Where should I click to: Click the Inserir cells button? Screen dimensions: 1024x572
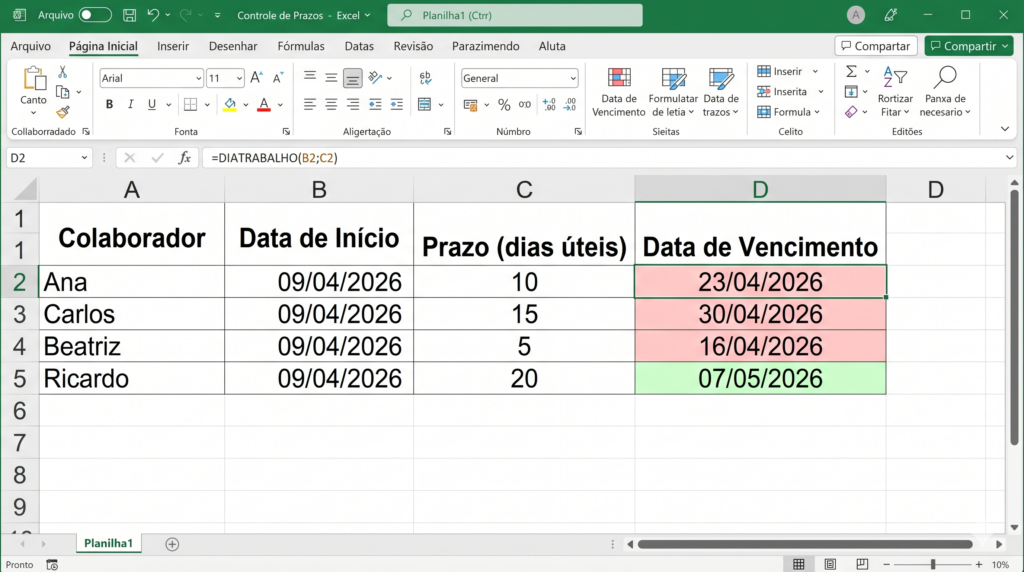click(788, 71)
